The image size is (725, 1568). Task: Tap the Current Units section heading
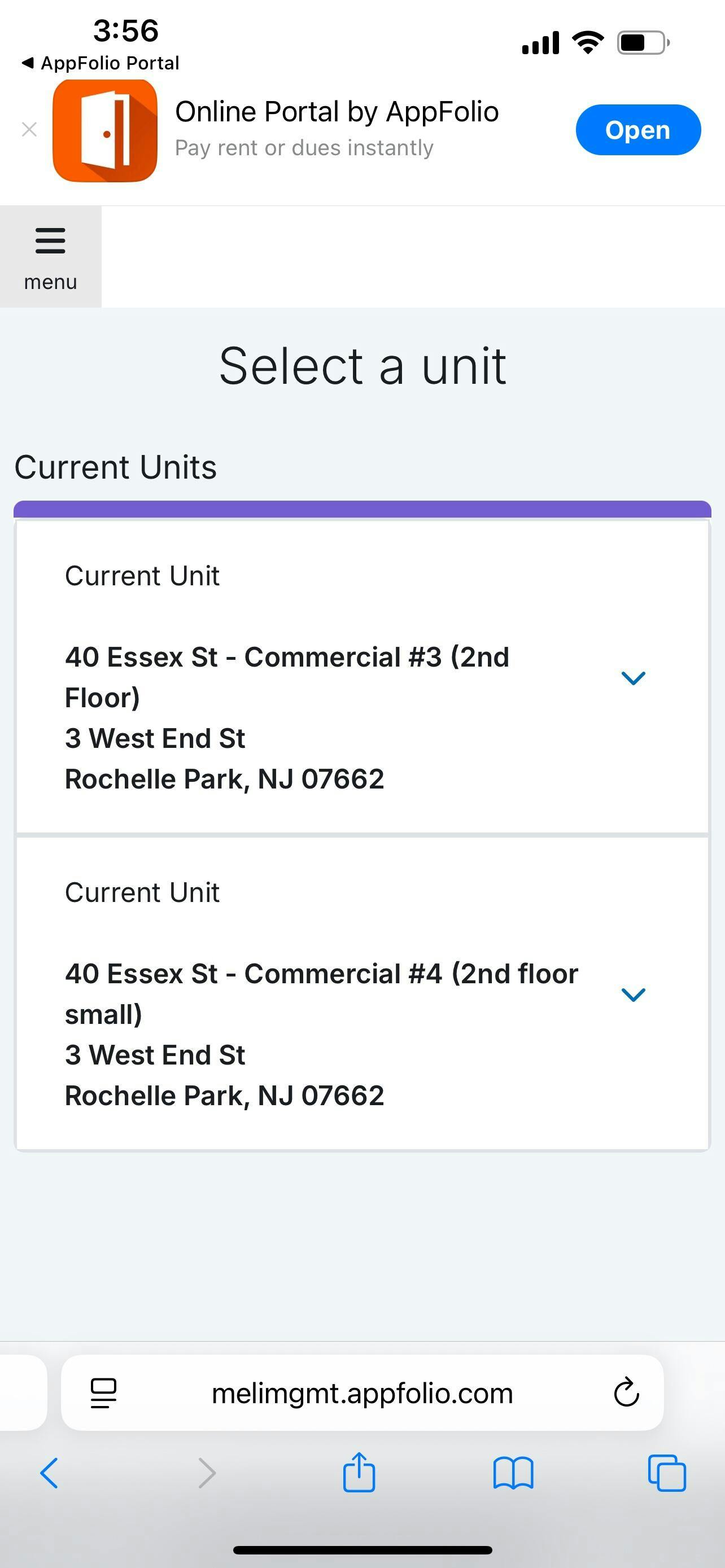pyautogui.click(x=116, y=467)
